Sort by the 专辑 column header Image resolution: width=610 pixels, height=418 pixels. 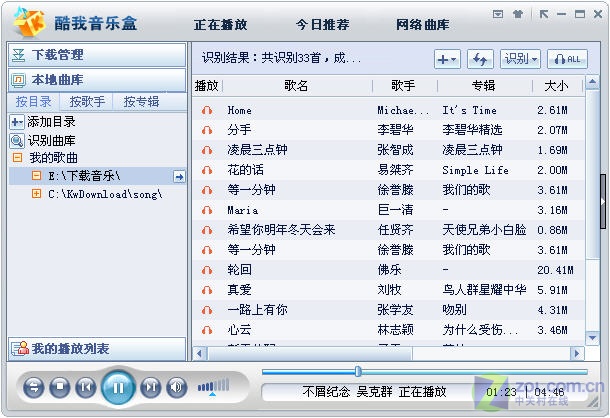click(484, 86)
